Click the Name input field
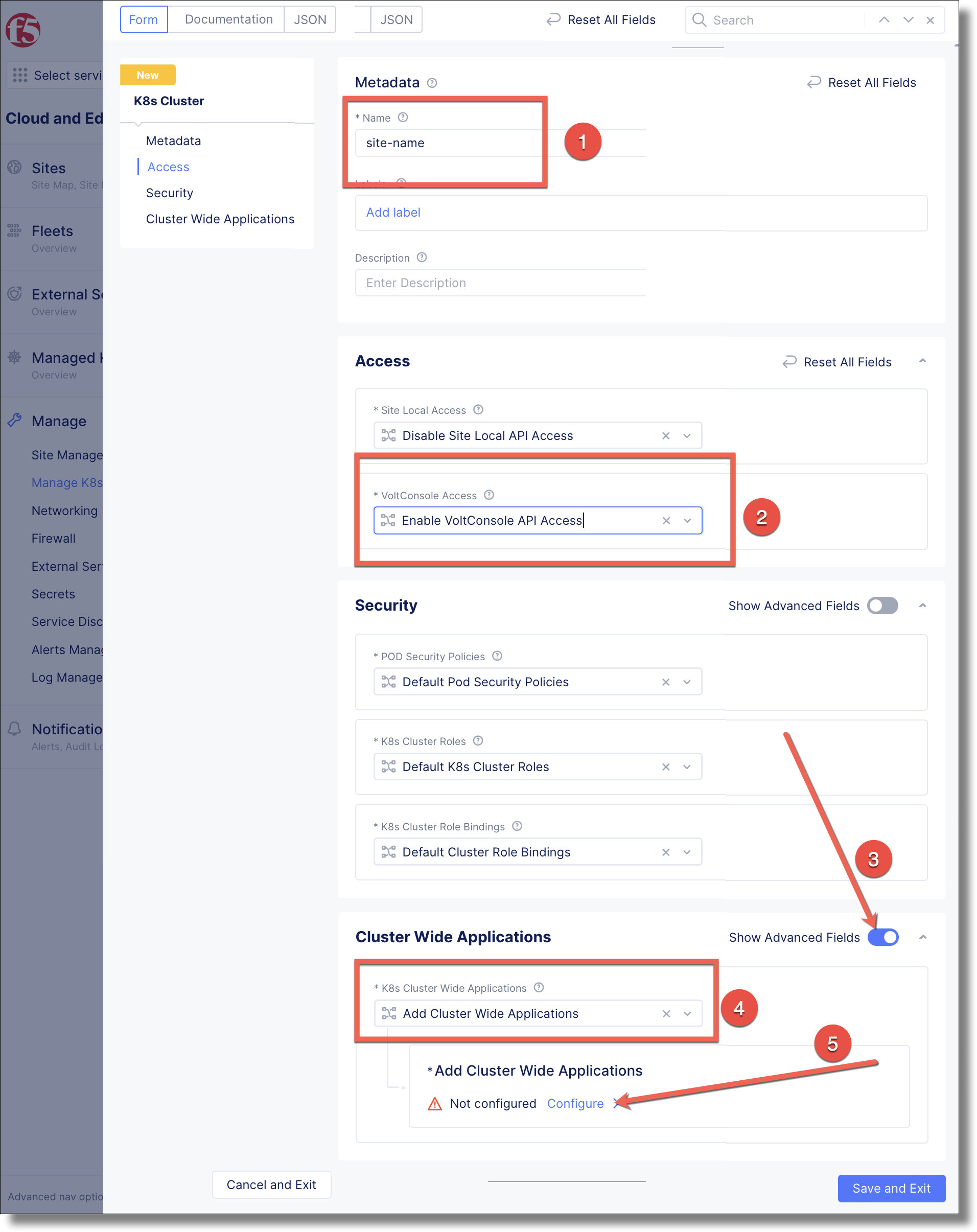Viewport: 977px width, 1232px height. tap(500, 143)
